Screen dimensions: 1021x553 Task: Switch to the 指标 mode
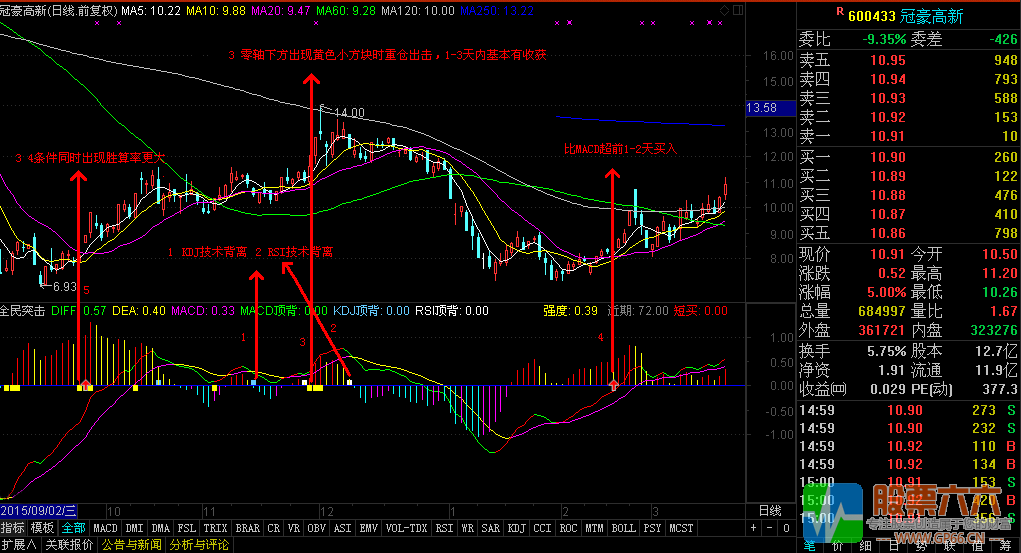(13, 528)
